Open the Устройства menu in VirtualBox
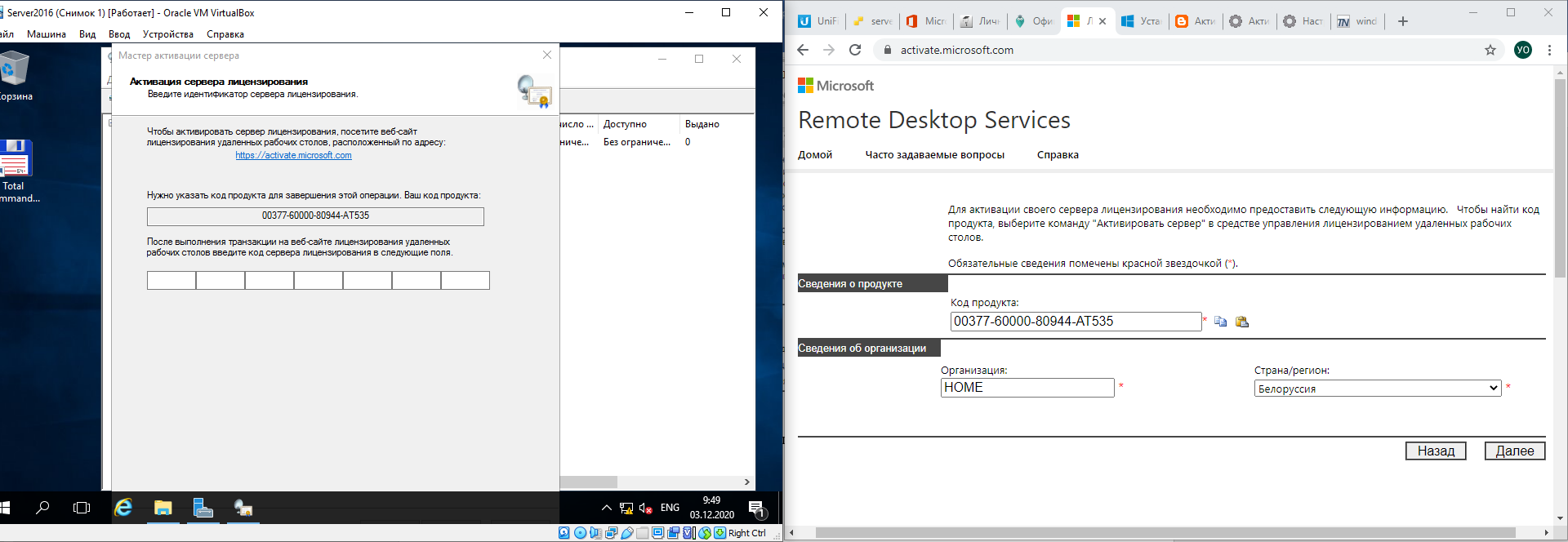Image resolution: width=1568 pixels, height=542 pixels. click(167, 34)
